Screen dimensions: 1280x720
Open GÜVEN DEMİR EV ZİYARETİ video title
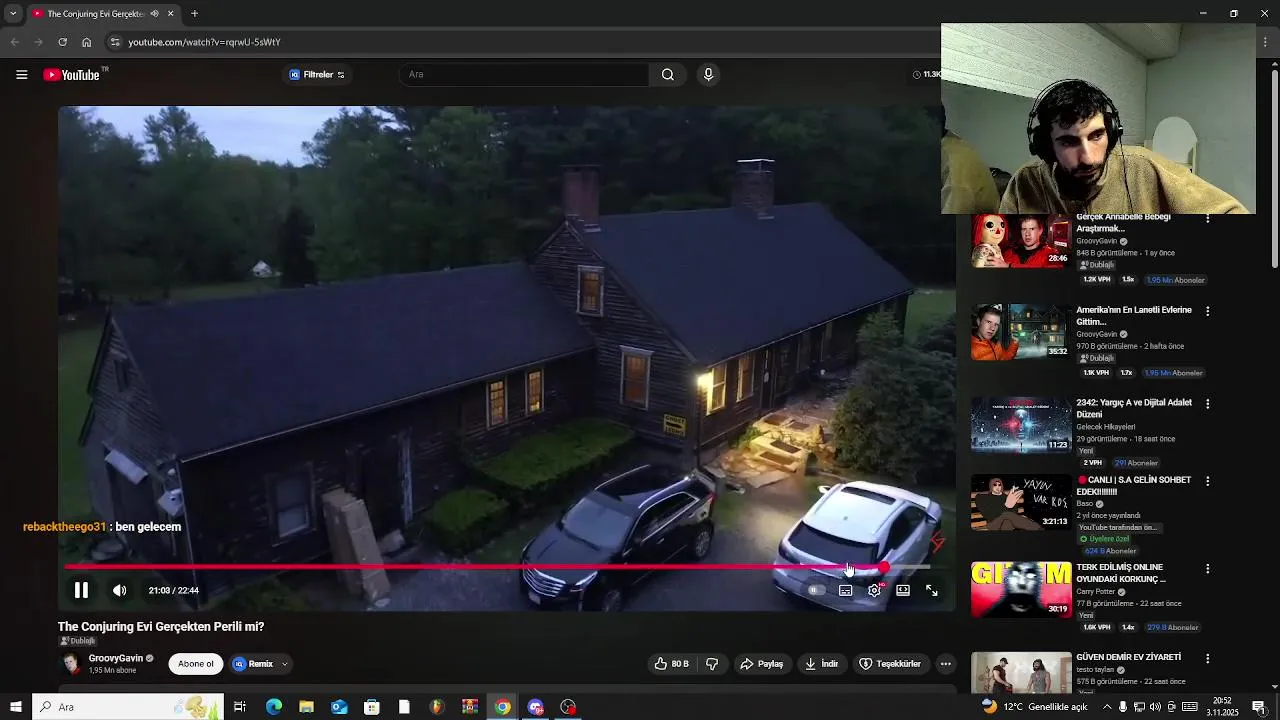pos(1129,657)
